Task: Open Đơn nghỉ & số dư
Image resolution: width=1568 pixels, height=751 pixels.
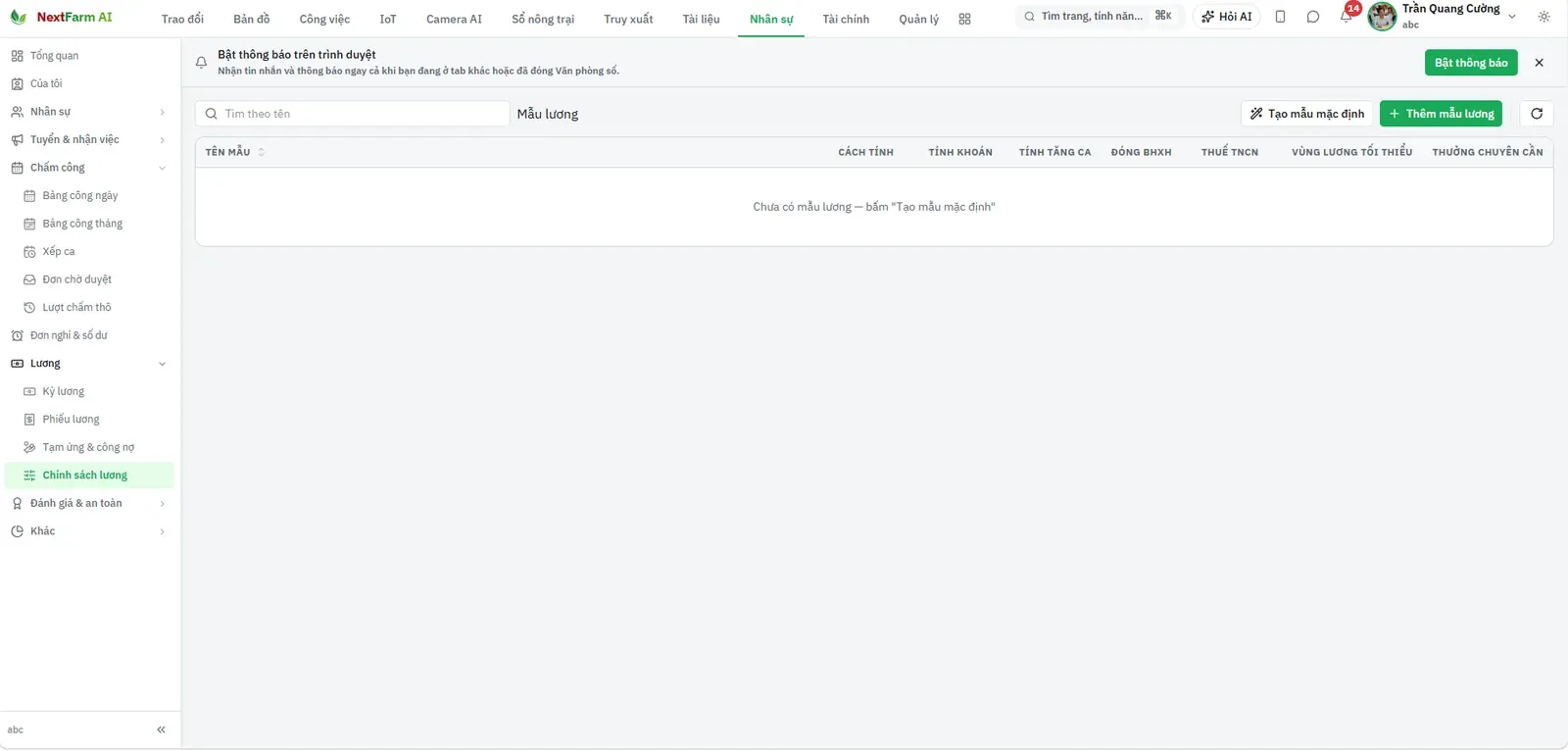Action: click(x=90, y=335)
